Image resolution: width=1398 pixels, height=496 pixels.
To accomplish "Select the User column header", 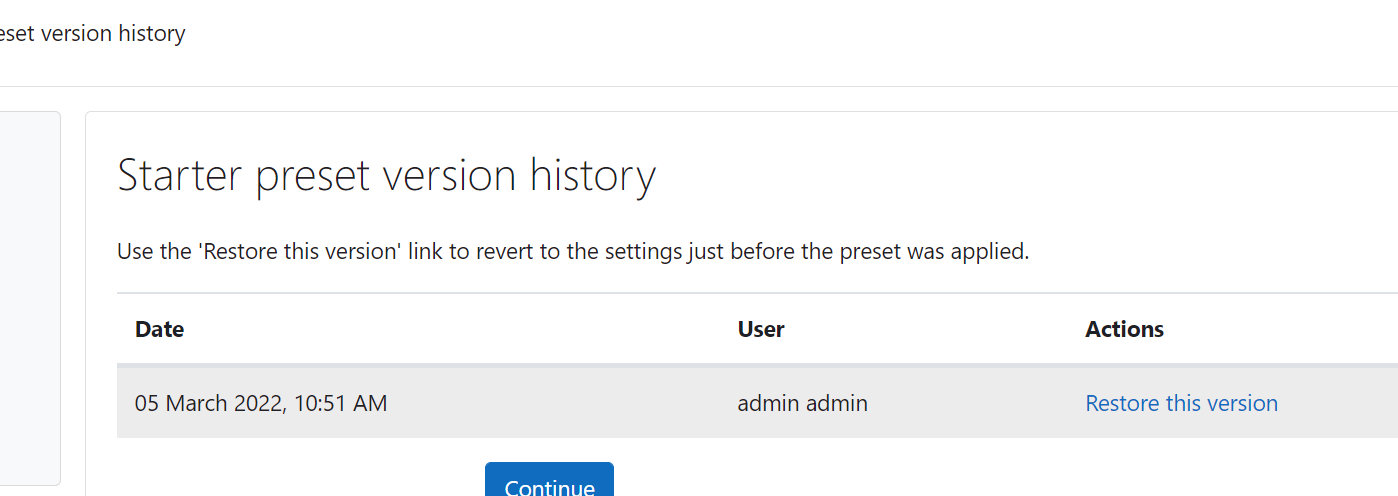I will coord(761,329).
